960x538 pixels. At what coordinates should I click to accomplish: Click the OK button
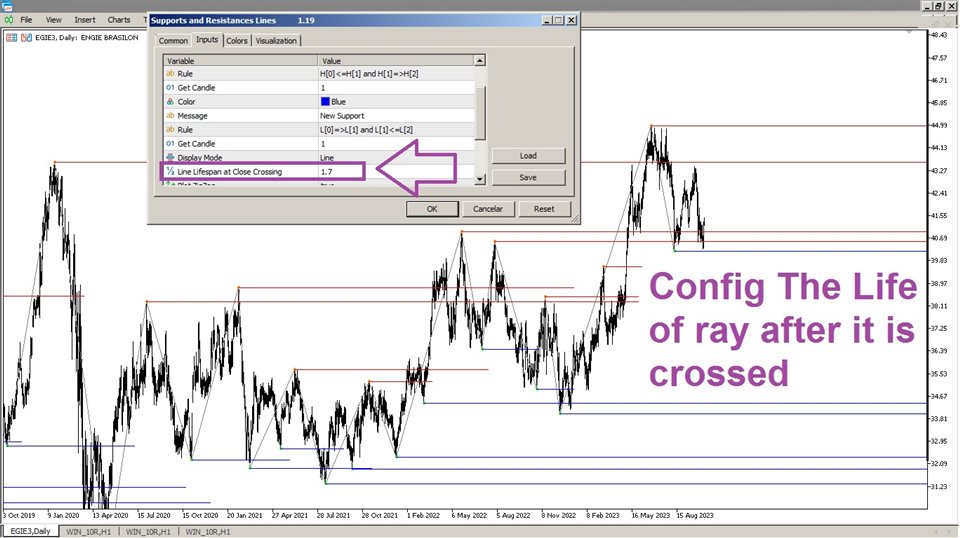click(431, 209)
